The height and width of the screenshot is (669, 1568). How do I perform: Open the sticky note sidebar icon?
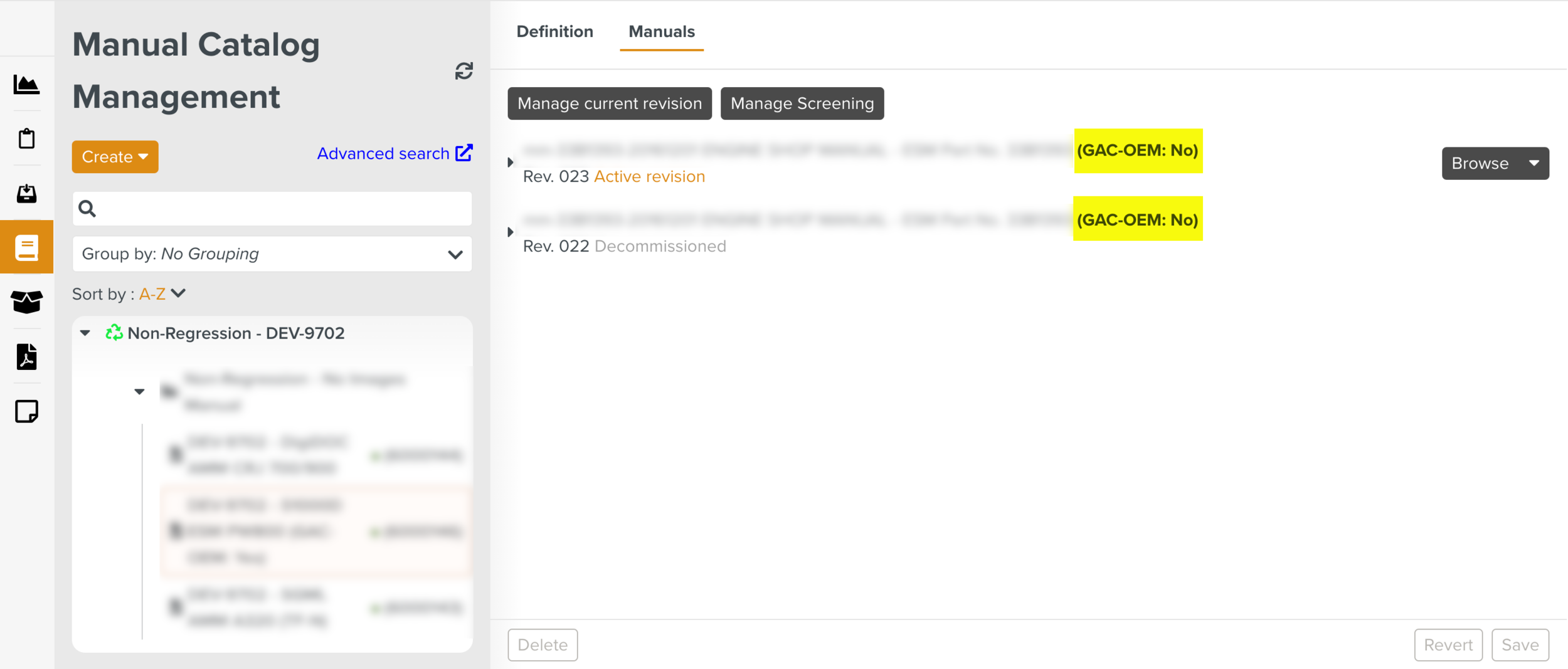pos(26,411)
